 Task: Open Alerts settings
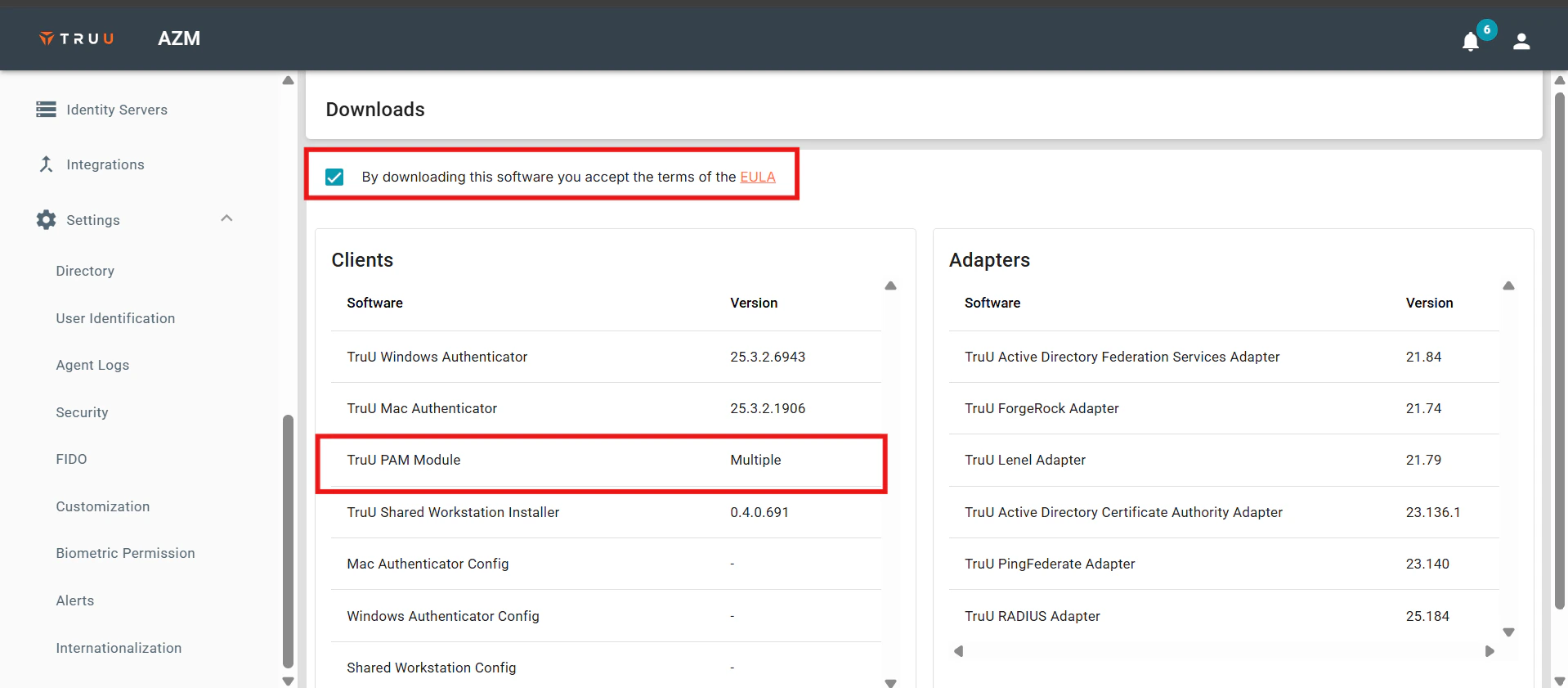tap(75, 600)
